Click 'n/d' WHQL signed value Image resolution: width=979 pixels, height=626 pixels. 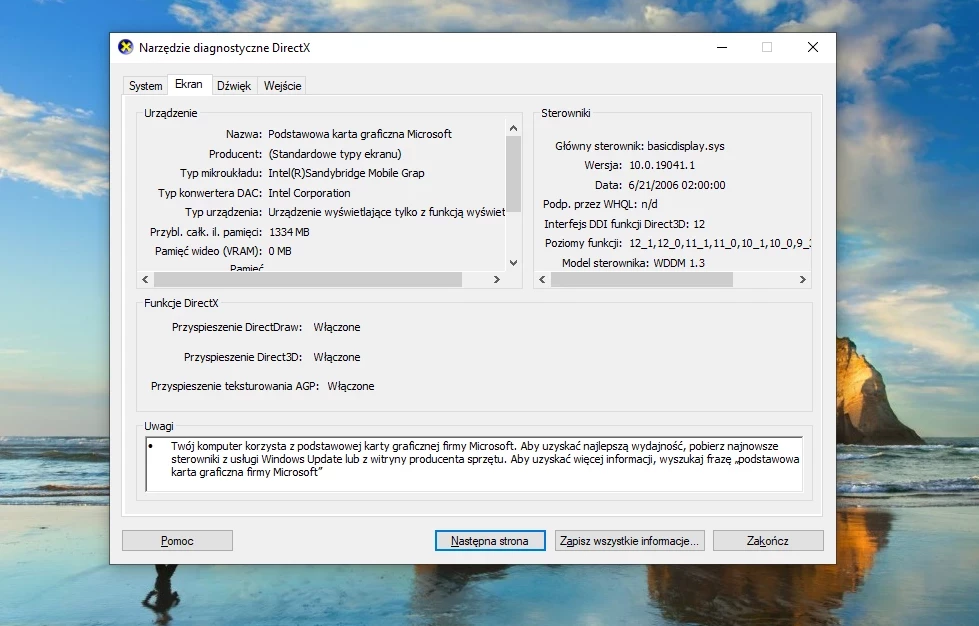point(649,205)
